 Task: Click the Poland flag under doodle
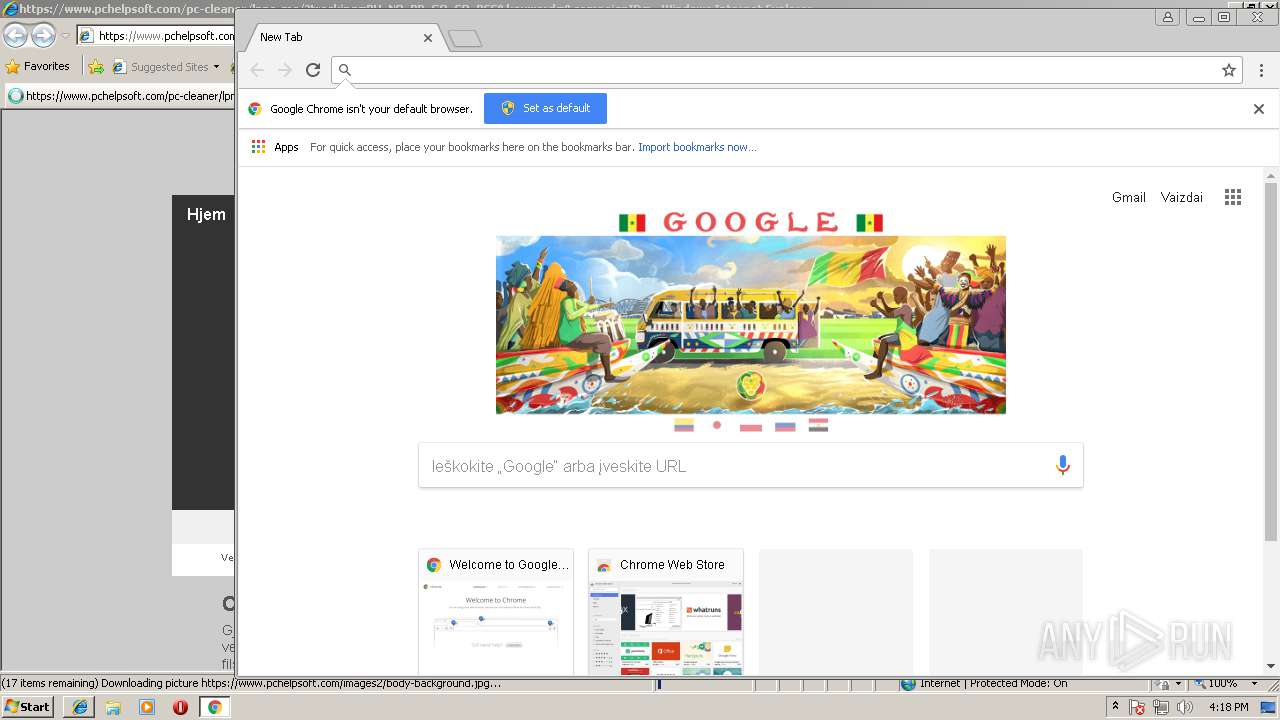pyautogui.click(x=751, y=425)
